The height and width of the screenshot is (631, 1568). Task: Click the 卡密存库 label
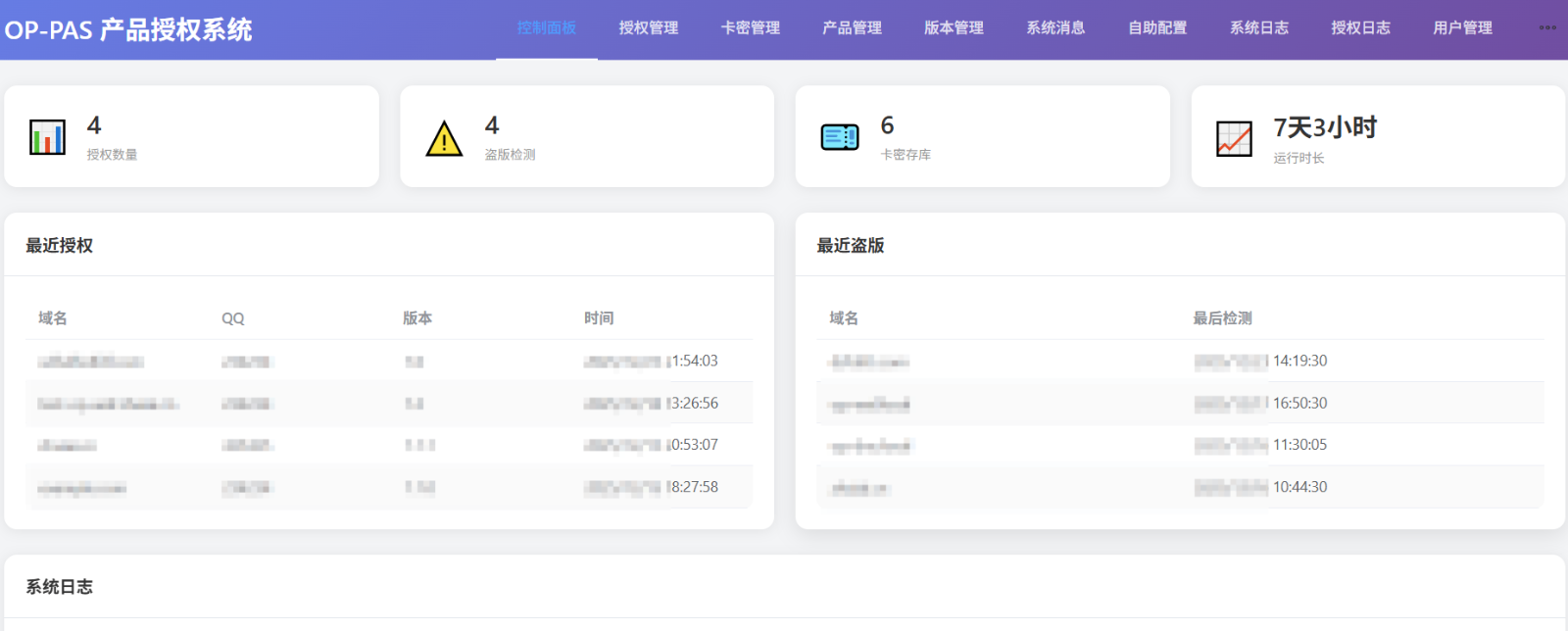click(x=906, y=155)
